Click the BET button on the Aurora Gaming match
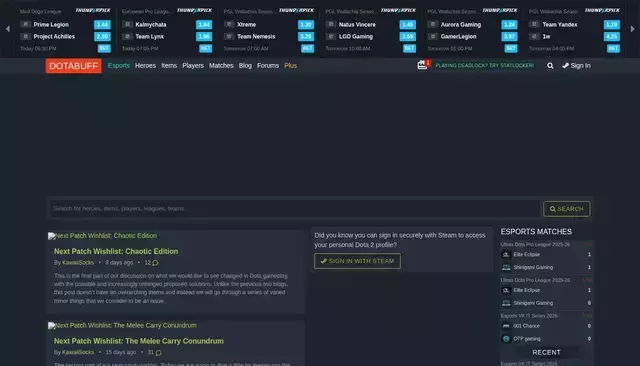Viewport: 640px width, 366px height. 511,48
